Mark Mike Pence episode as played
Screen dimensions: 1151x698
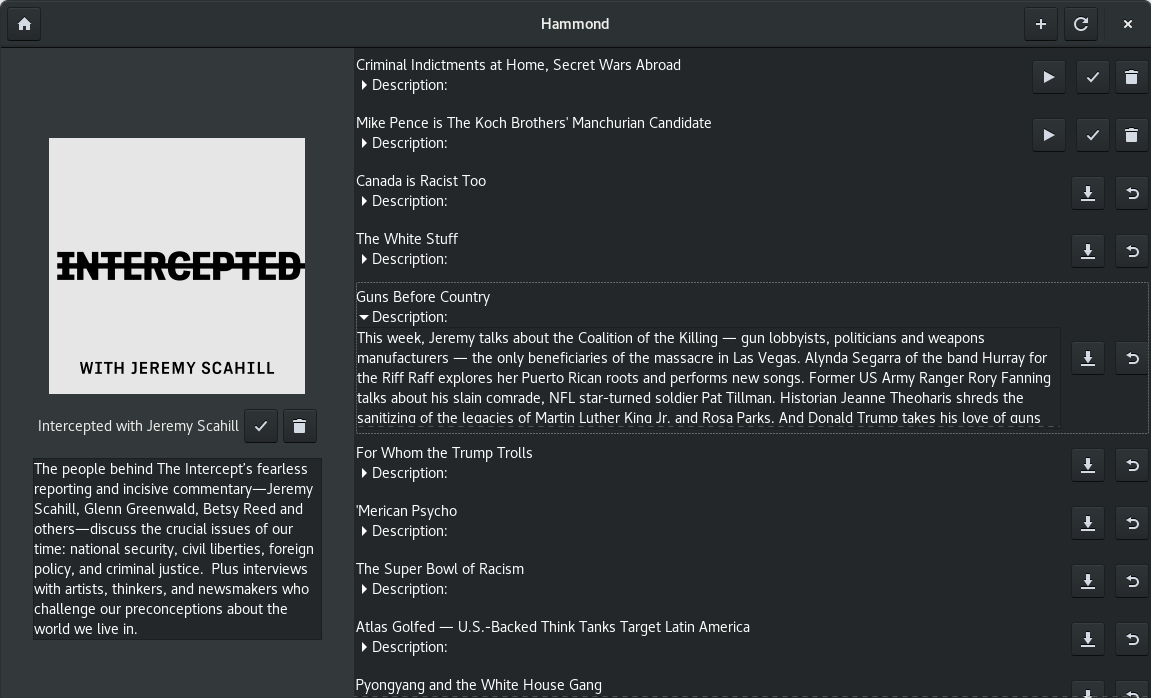tap(1091, 135)
